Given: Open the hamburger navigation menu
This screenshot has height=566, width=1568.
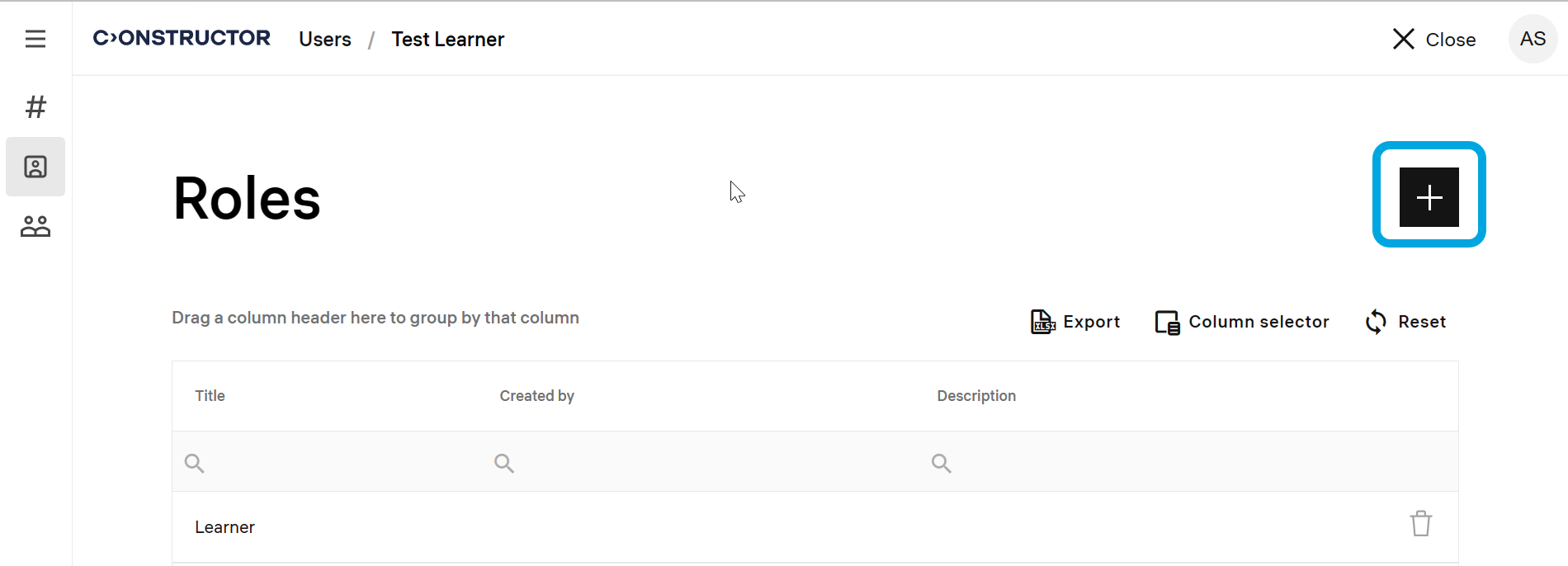Looking at the screenshot, I should 35,39.
